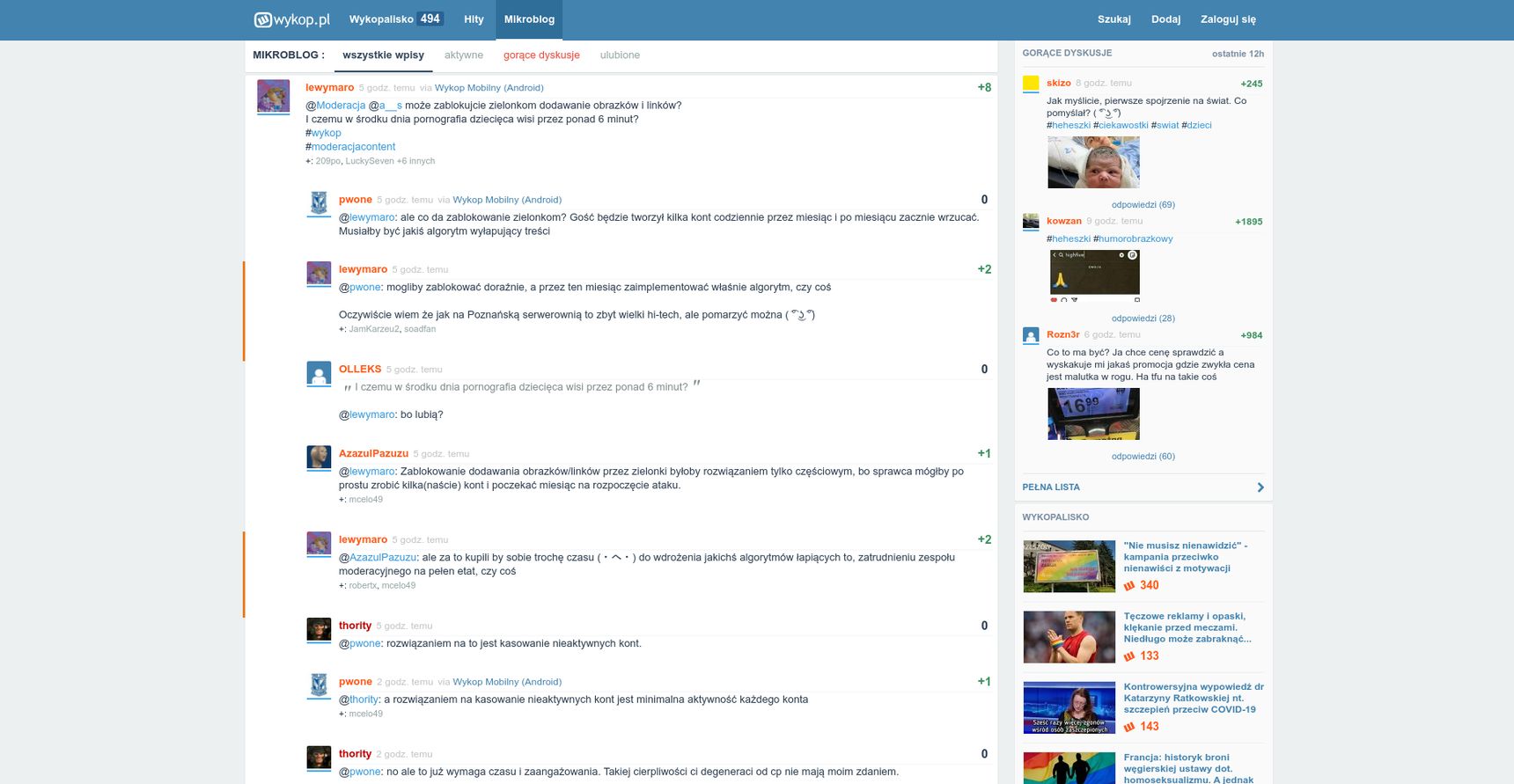Open the PEŁNA LISTA link
Image resolution: width=1514 pixels, height=784 pixels.
pyautogui.click(x=1051, y=487)
